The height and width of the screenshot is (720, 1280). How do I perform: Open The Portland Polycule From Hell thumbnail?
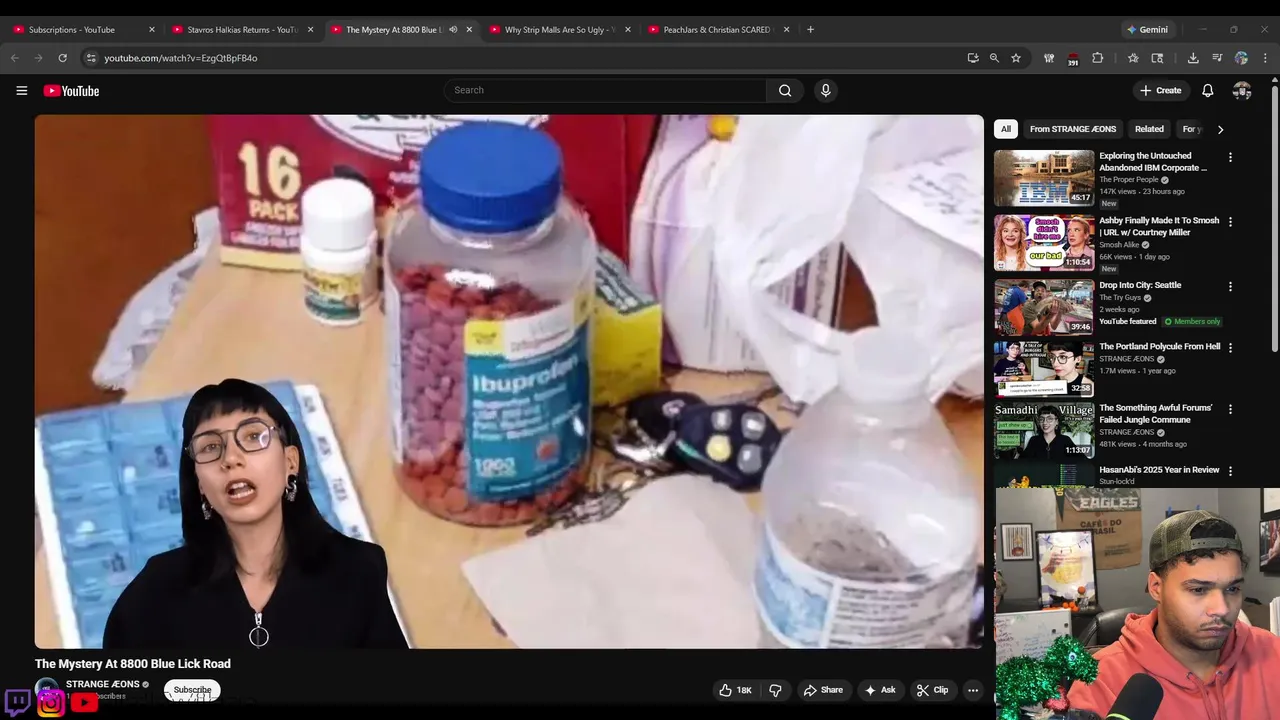tap(1044, 368)
